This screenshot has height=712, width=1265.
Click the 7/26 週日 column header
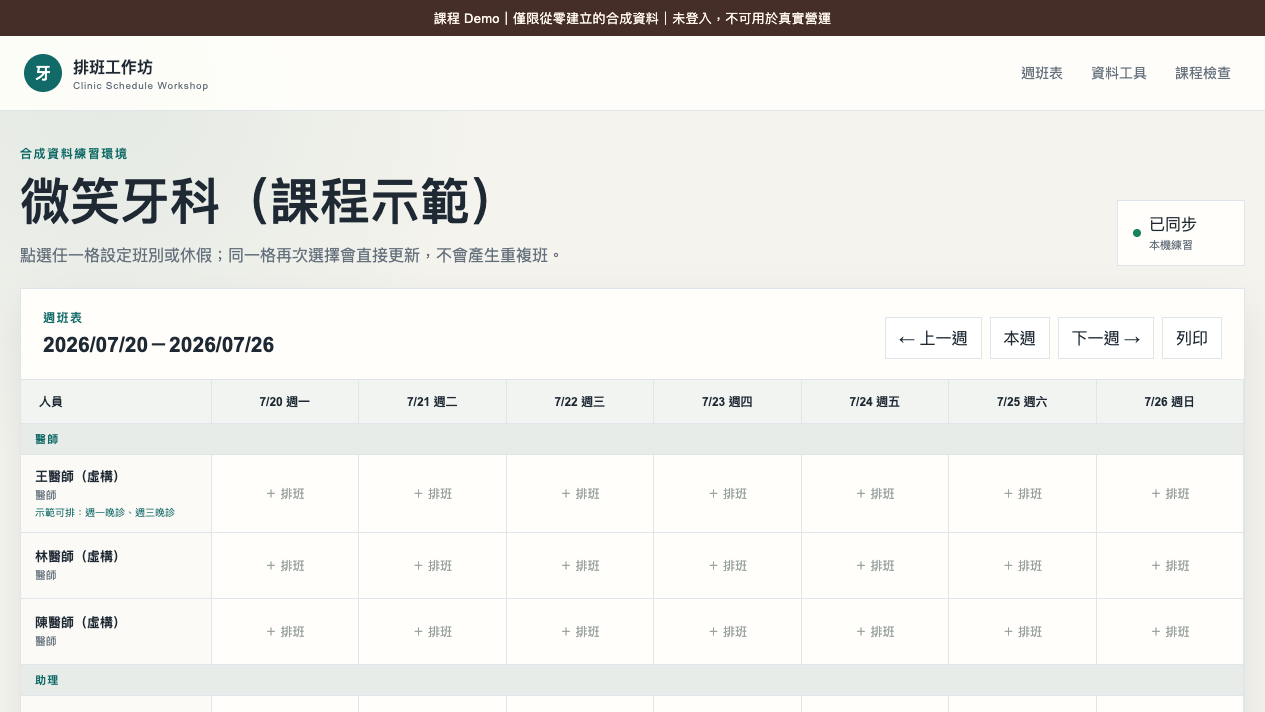click(x=1170, y=402)
